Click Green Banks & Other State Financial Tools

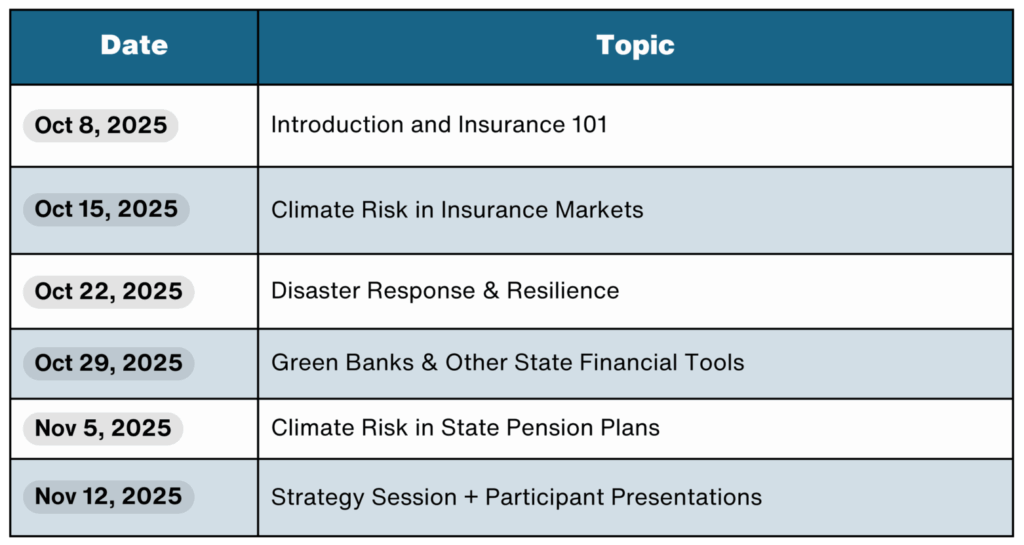(507, 363)
